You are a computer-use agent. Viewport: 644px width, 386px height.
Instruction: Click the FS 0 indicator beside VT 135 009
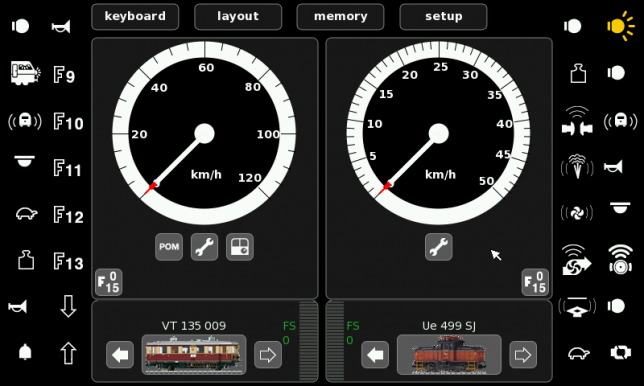[x=289, y=333]
